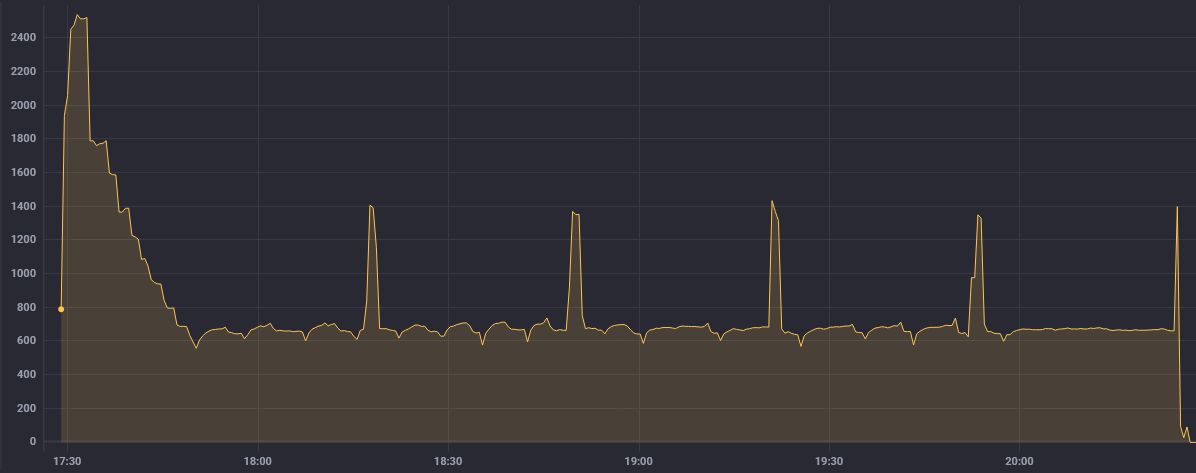Click the 18:00 time axis label

(x=258, y=462)
